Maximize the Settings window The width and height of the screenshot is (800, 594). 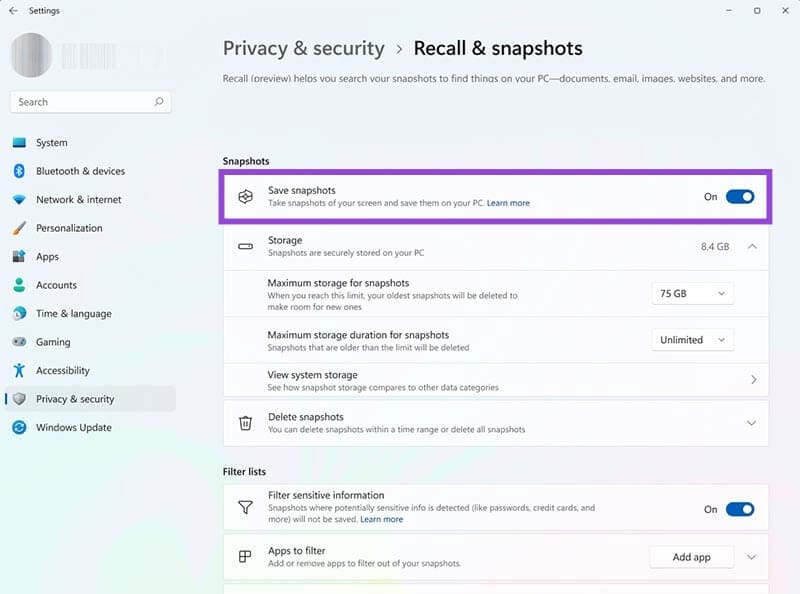pos(757,10)
